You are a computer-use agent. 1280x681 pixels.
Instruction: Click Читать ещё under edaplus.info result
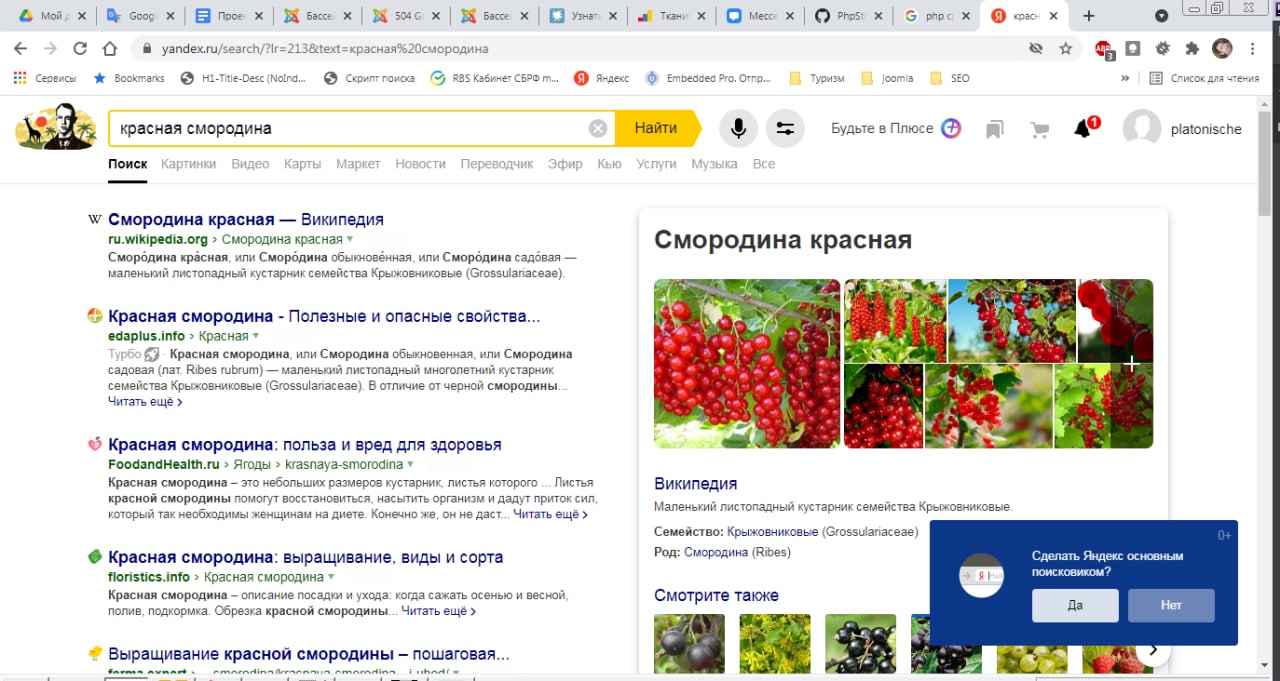[145, 402]
